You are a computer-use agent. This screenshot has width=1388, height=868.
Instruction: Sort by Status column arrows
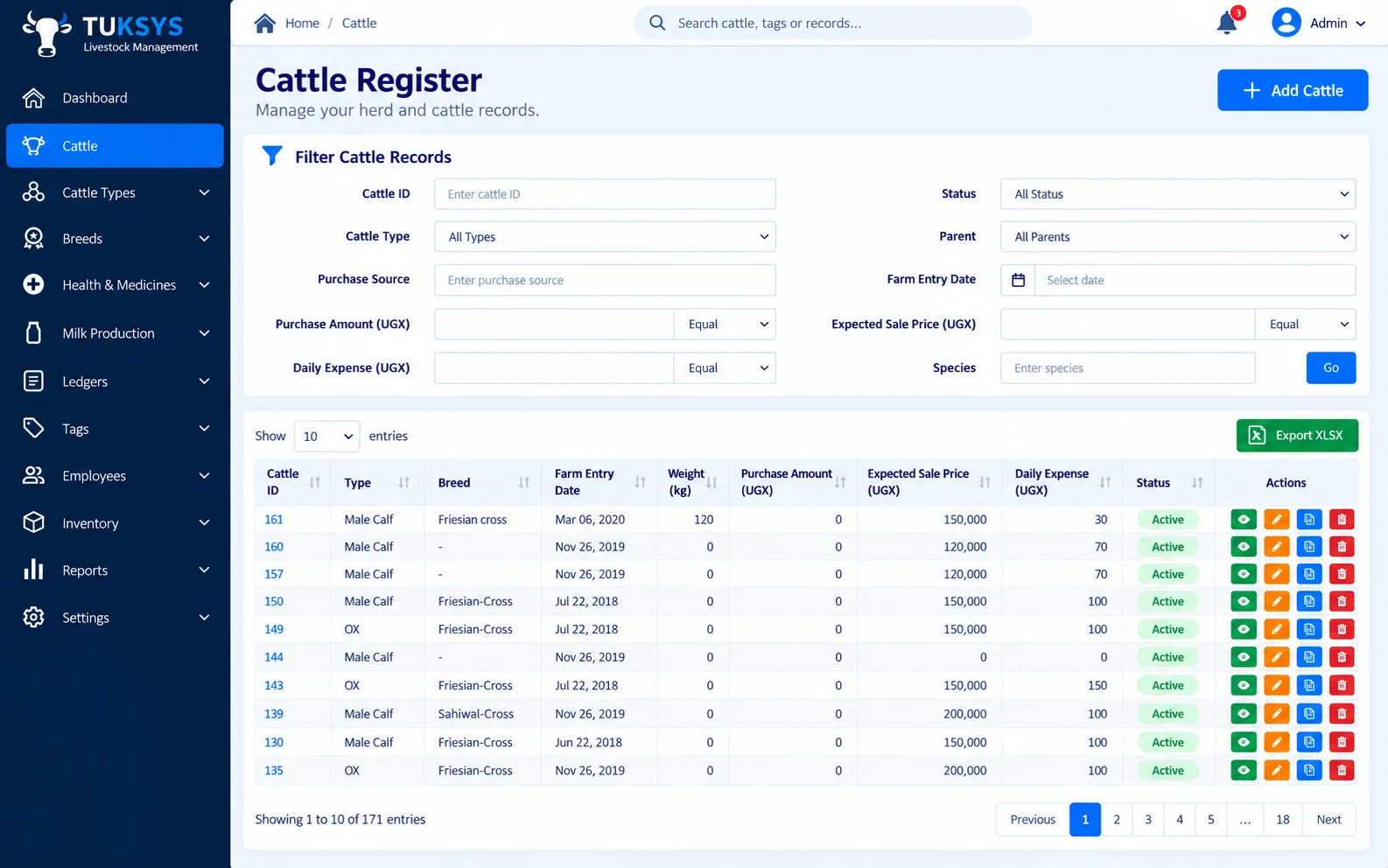point(1197,483)
